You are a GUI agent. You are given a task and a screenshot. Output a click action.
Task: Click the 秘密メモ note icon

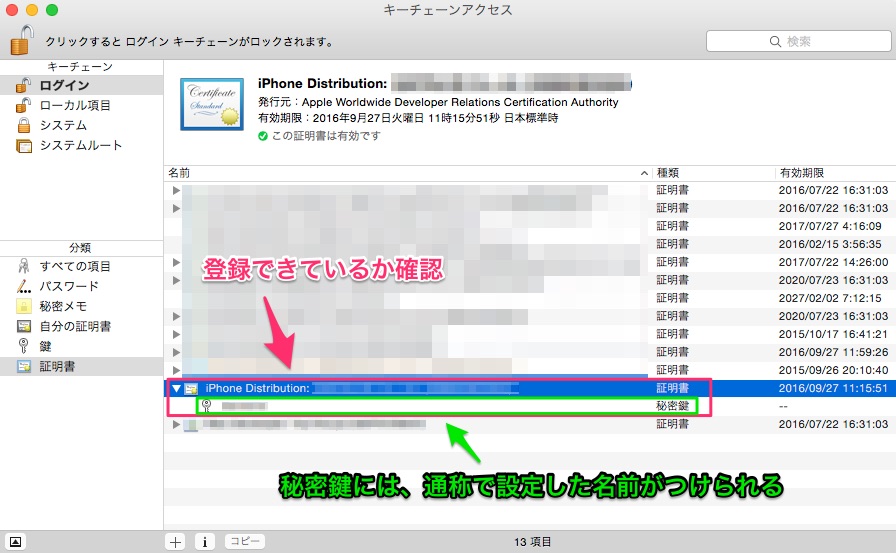coord(23,306)
